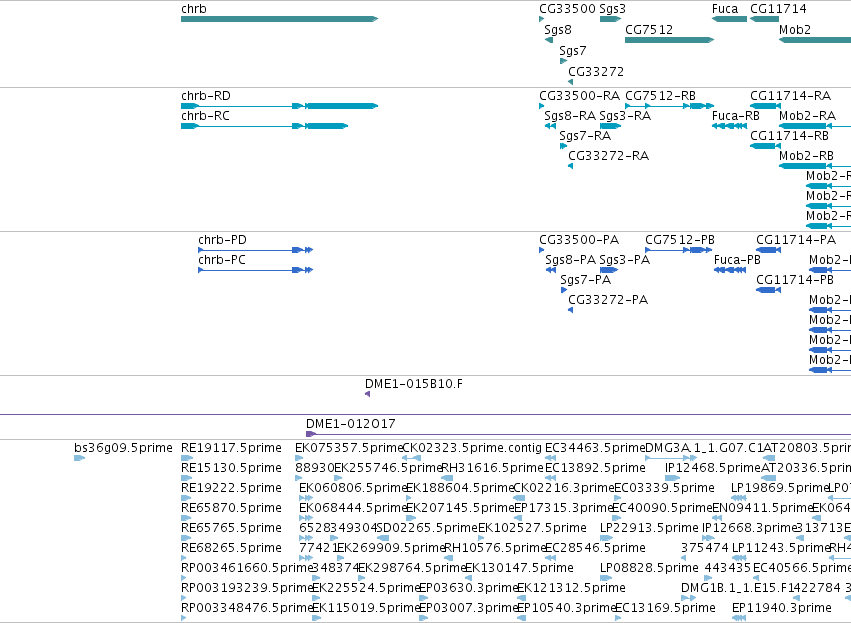
Task: Select the RP003461660.5prime label
Action: [x=247, y=568]
